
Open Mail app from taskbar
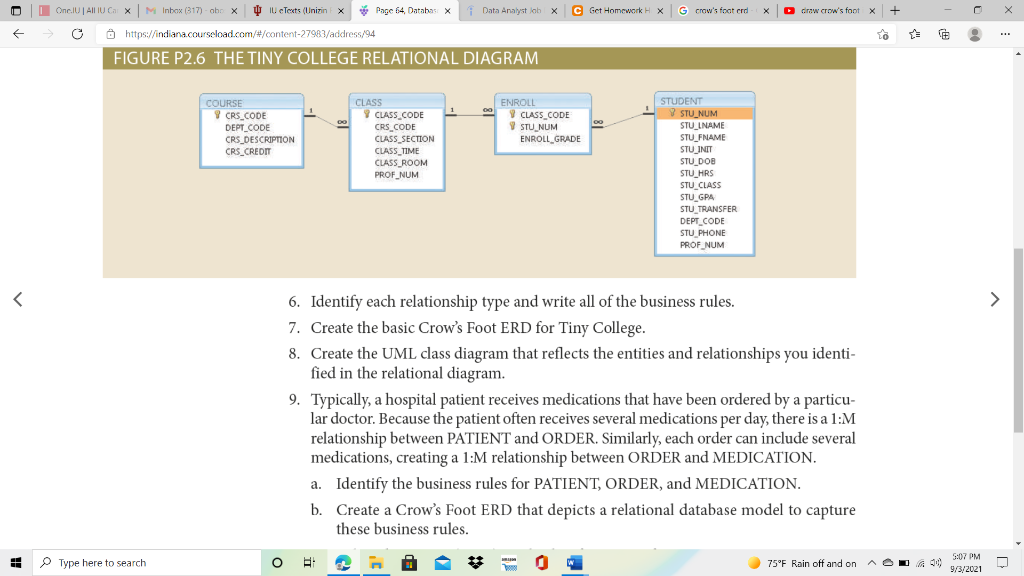pyautogui.click(x=443, y=562)
